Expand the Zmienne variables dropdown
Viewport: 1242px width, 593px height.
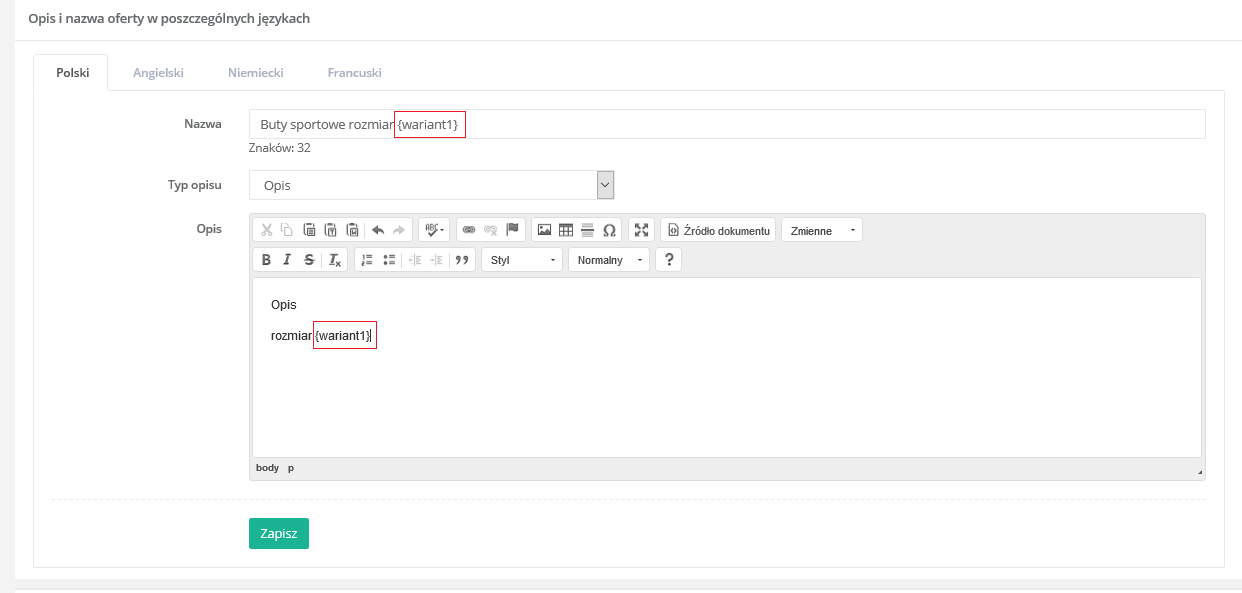(x=821, y=231)
